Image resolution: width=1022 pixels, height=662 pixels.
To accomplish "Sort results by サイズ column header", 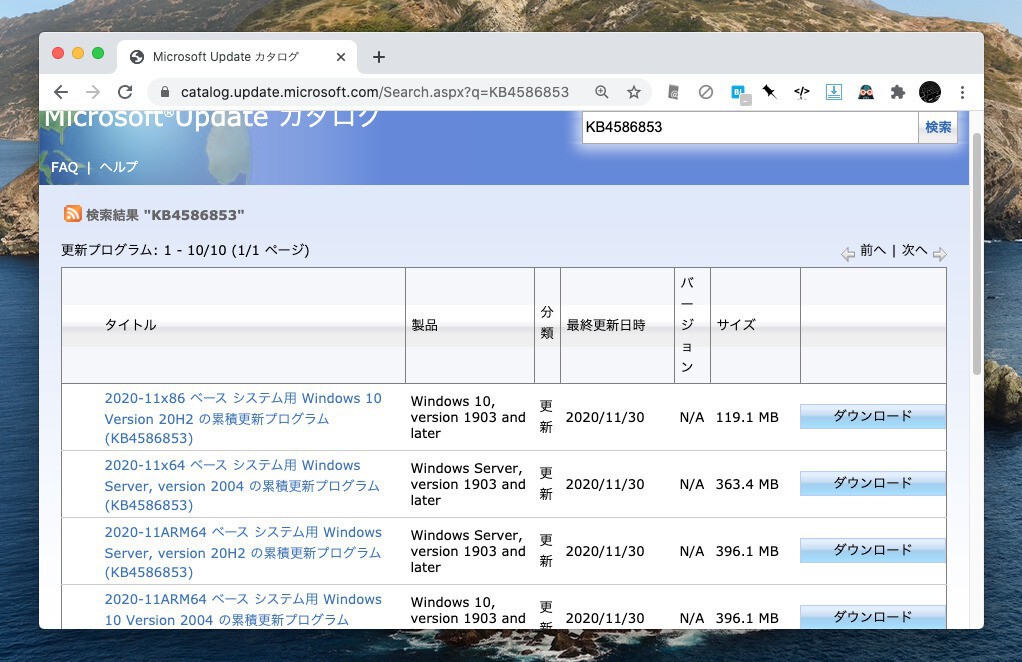I will point(736,325).
